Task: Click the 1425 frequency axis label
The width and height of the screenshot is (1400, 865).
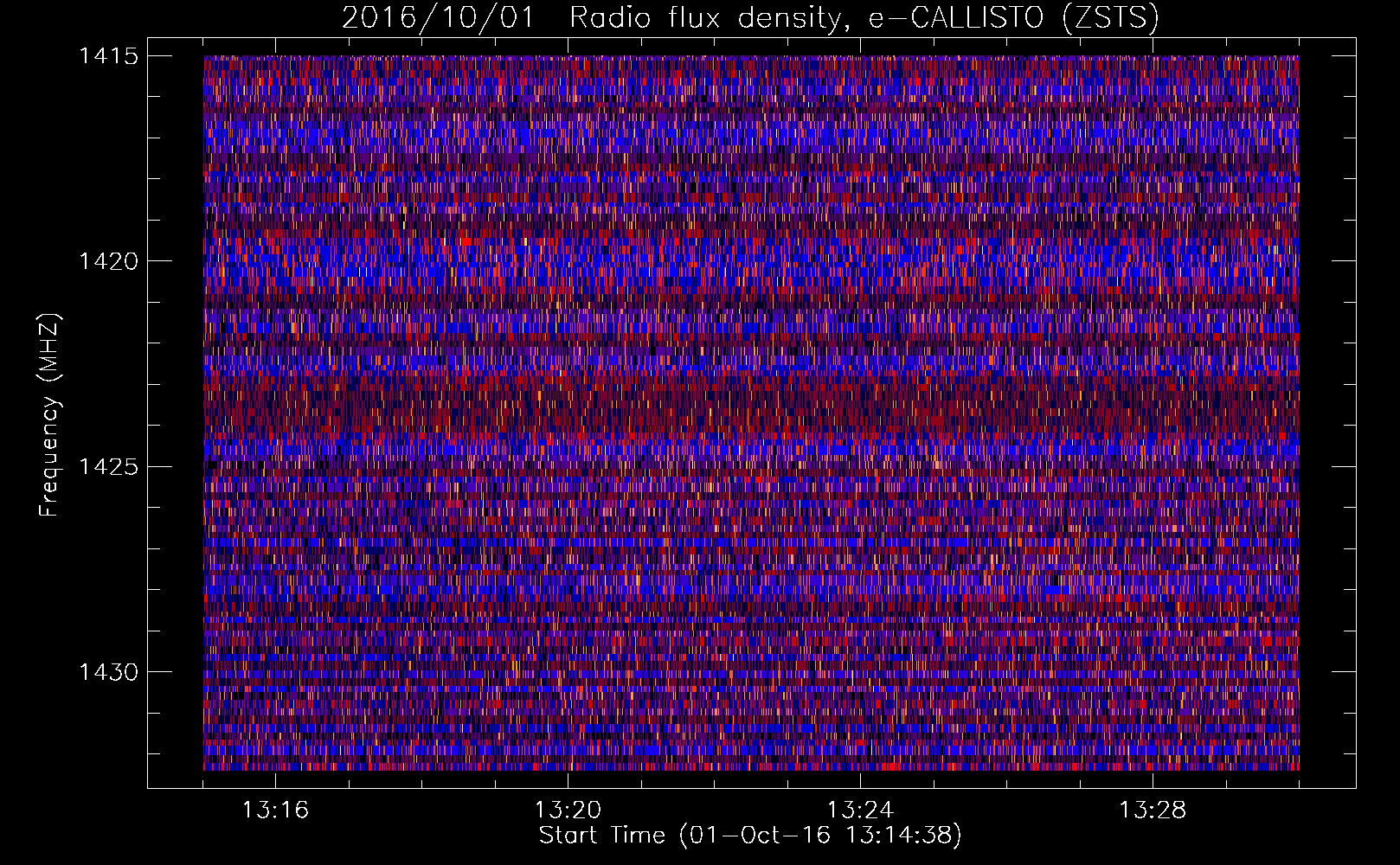Action: pyautogui.click(x=108, y=467)
